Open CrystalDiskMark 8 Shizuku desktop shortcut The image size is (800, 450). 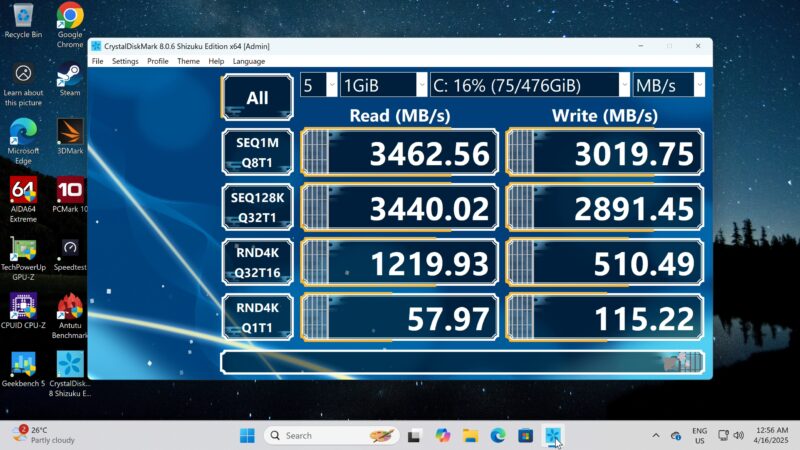click(70, 373)
